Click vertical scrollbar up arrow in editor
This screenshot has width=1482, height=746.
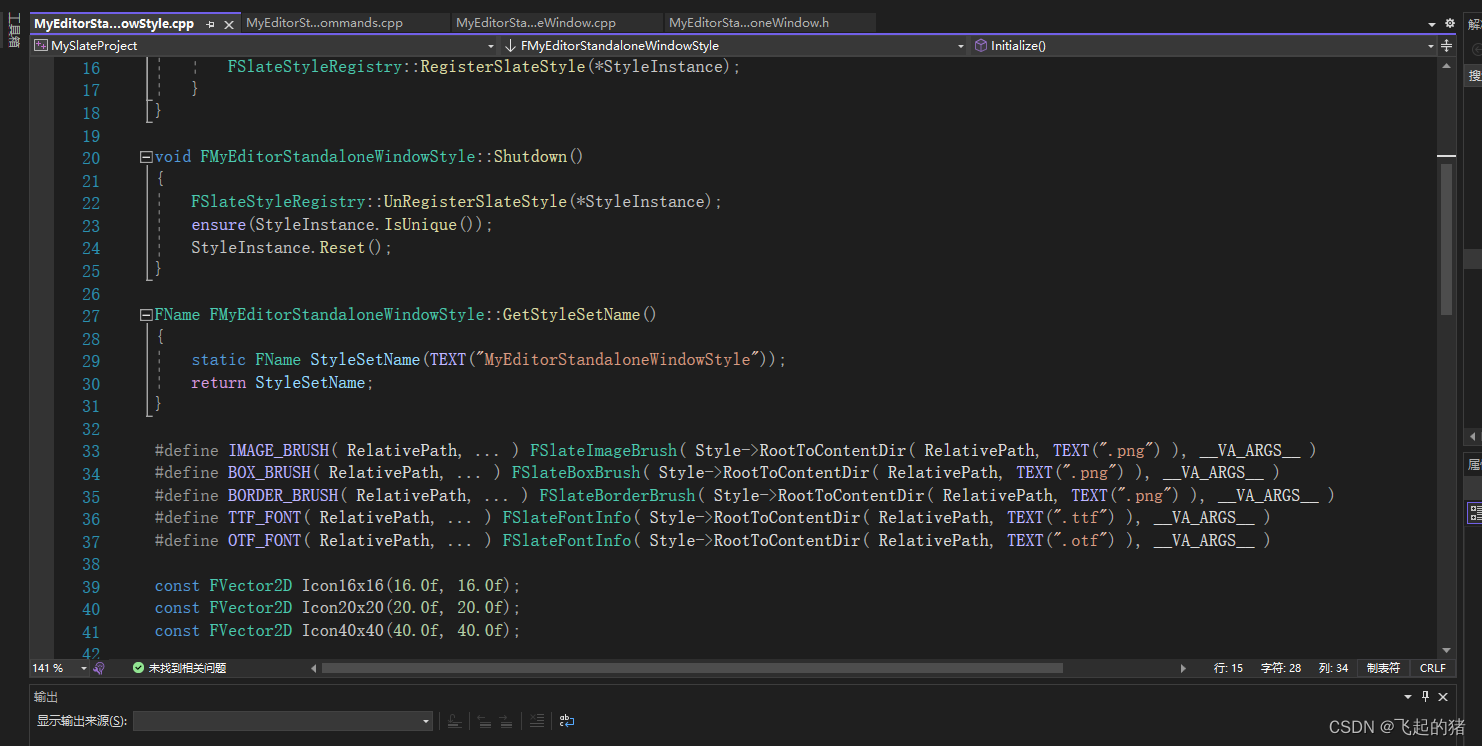[1446, 65]
